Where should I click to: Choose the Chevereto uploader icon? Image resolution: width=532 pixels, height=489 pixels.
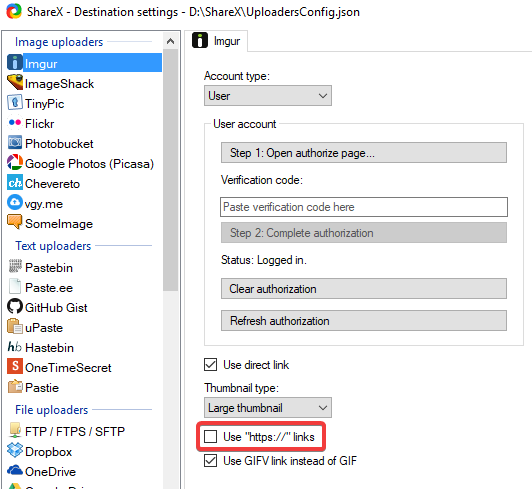(x=15, y=183)
